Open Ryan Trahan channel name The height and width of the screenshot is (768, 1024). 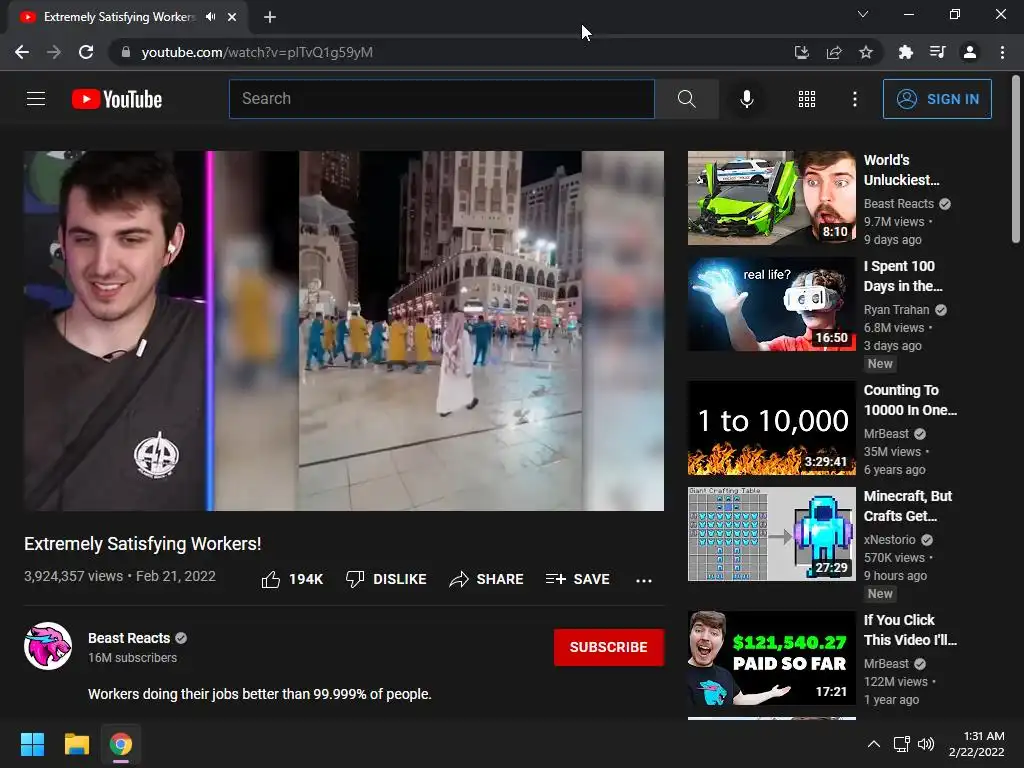896,310
